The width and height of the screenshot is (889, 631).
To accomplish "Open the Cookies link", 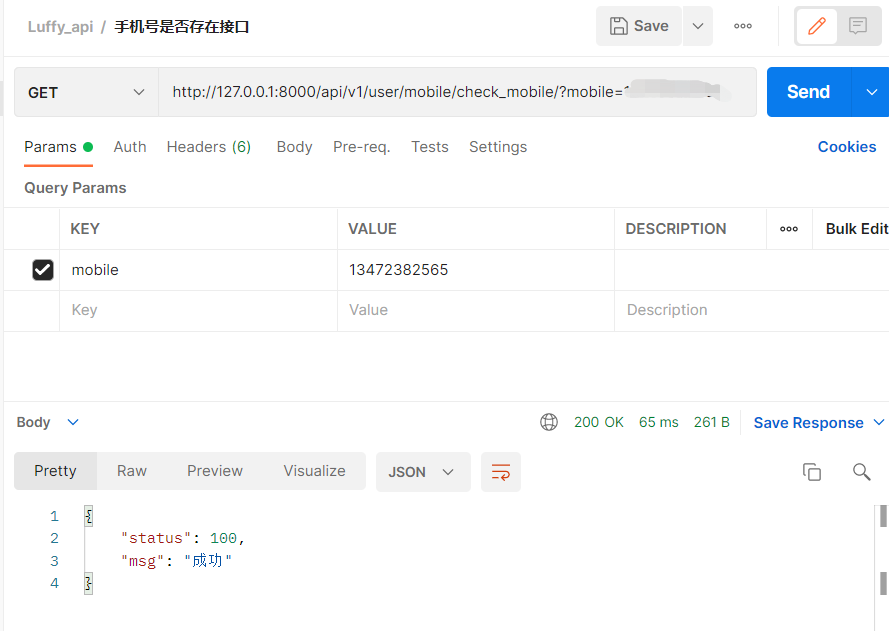I will pos(846,147).
